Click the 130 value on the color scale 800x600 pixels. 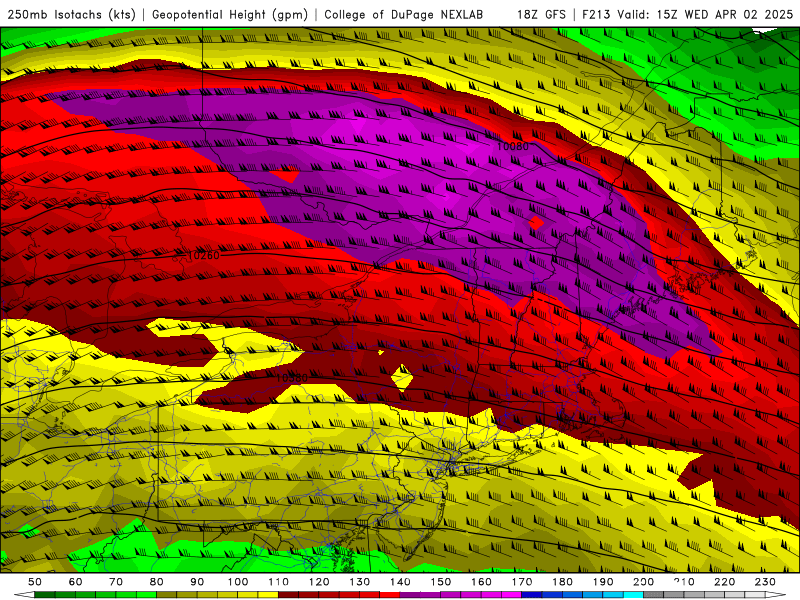point(360,582)
